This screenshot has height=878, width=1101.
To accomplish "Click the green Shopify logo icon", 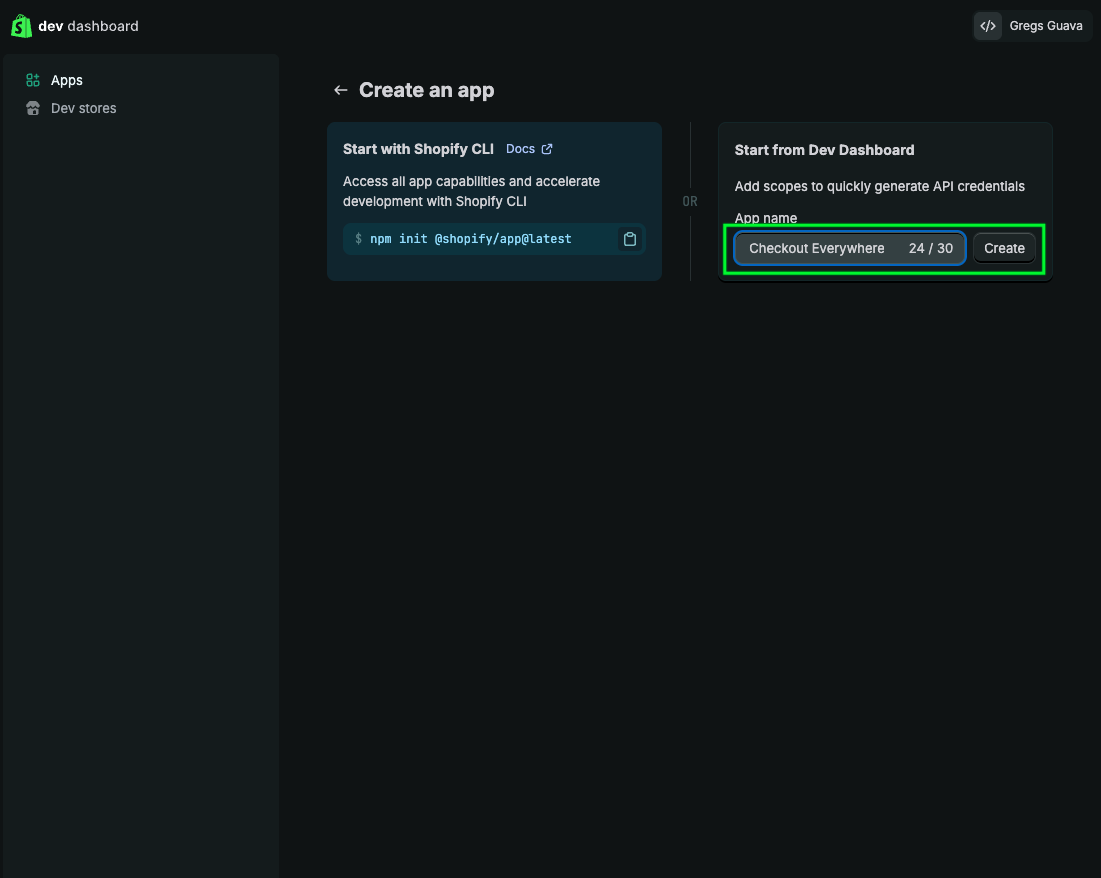I will (x=21, y=25).
